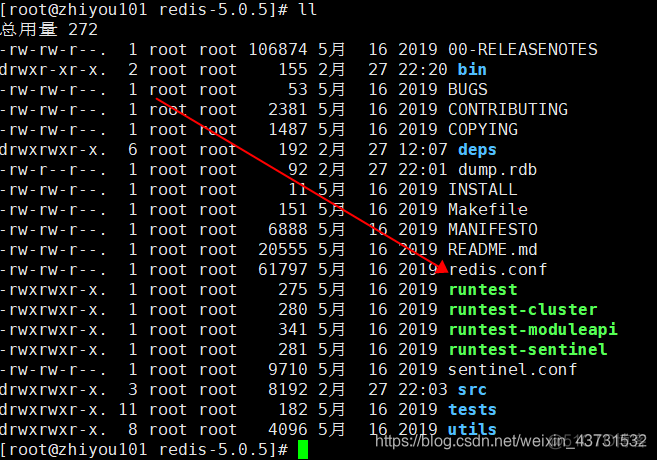Click the runtest-moduleapi executable name

pos(533,330)
